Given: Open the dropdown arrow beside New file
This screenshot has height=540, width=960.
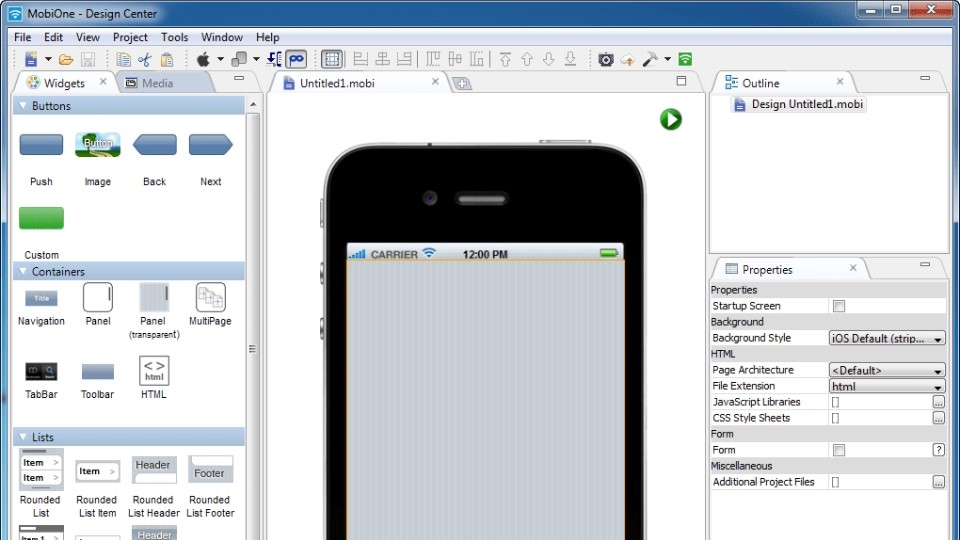Looking at the screenshot, I should [x=48, y=59].
